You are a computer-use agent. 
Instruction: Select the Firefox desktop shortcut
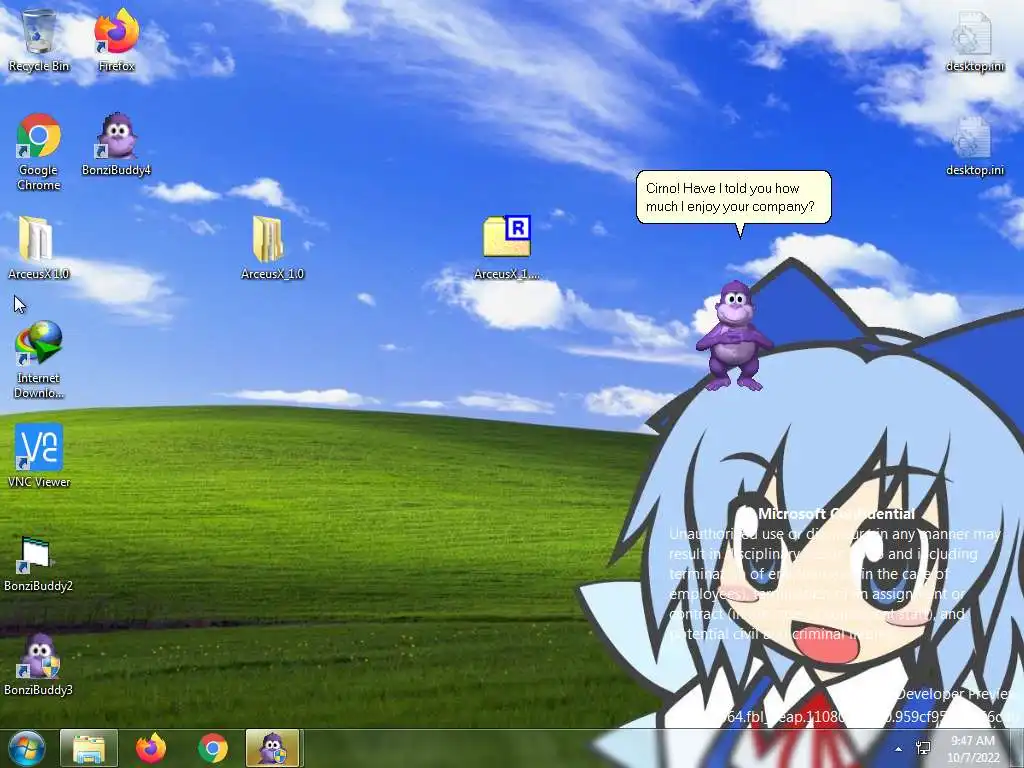pos(116,40)
